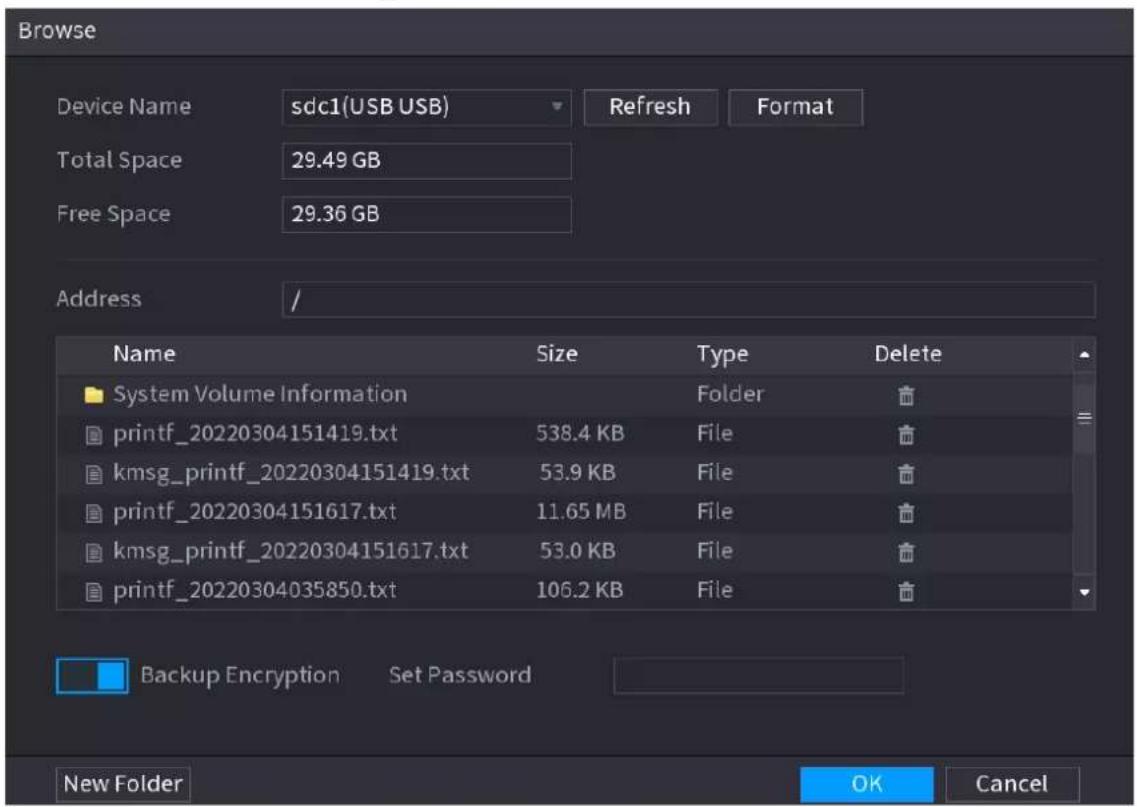Select file name kmsg_printf_20220304151617.txt
1137x807 pixels.
click(x=291, y=551)
